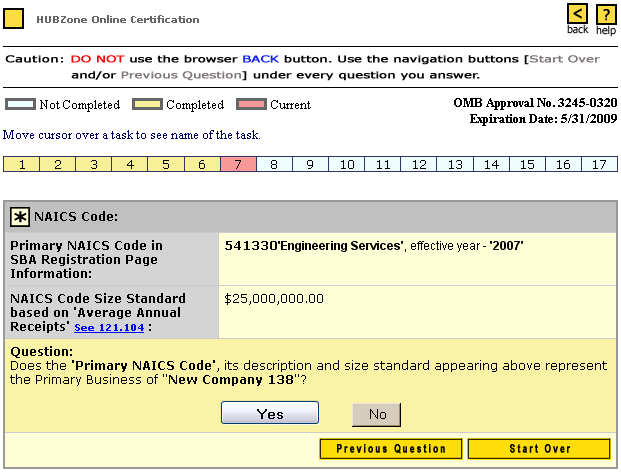Image resolution: width=621 pixels, height=474 pixels.
Task: Go to task step 11
Action: click(383, 164)
